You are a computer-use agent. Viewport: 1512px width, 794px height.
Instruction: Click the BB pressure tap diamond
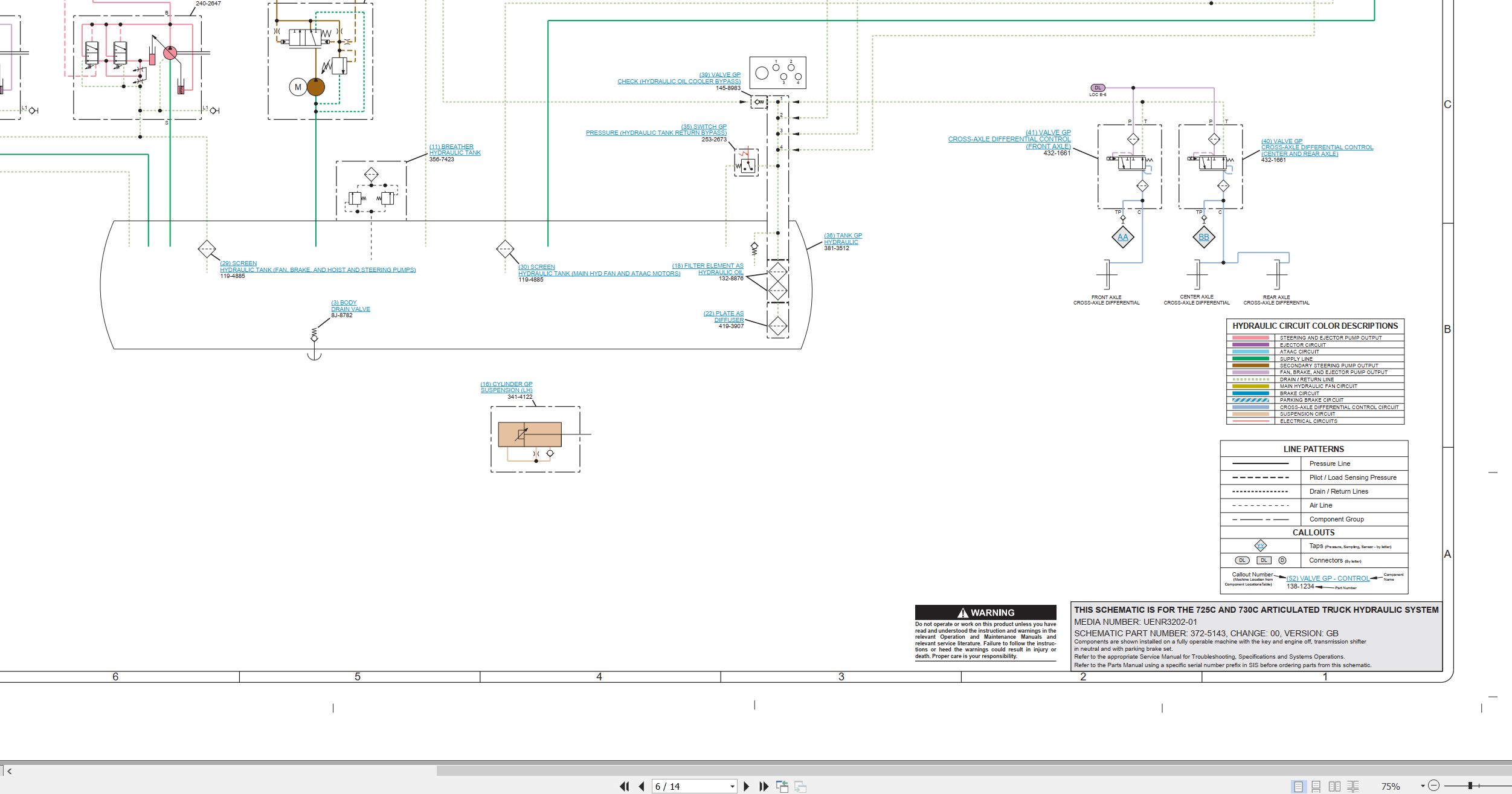[x=1204, y=237]
